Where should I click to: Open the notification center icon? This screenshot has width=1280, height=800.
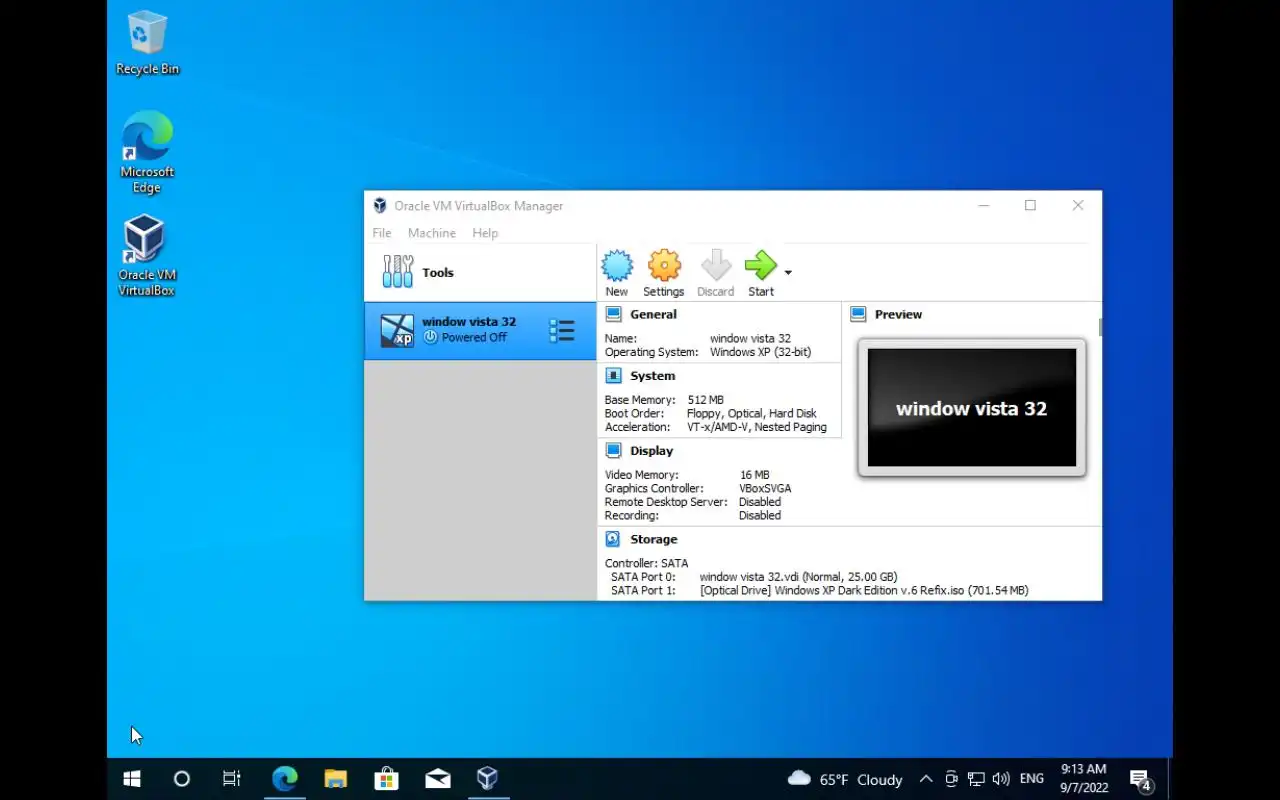point(1140,779)
